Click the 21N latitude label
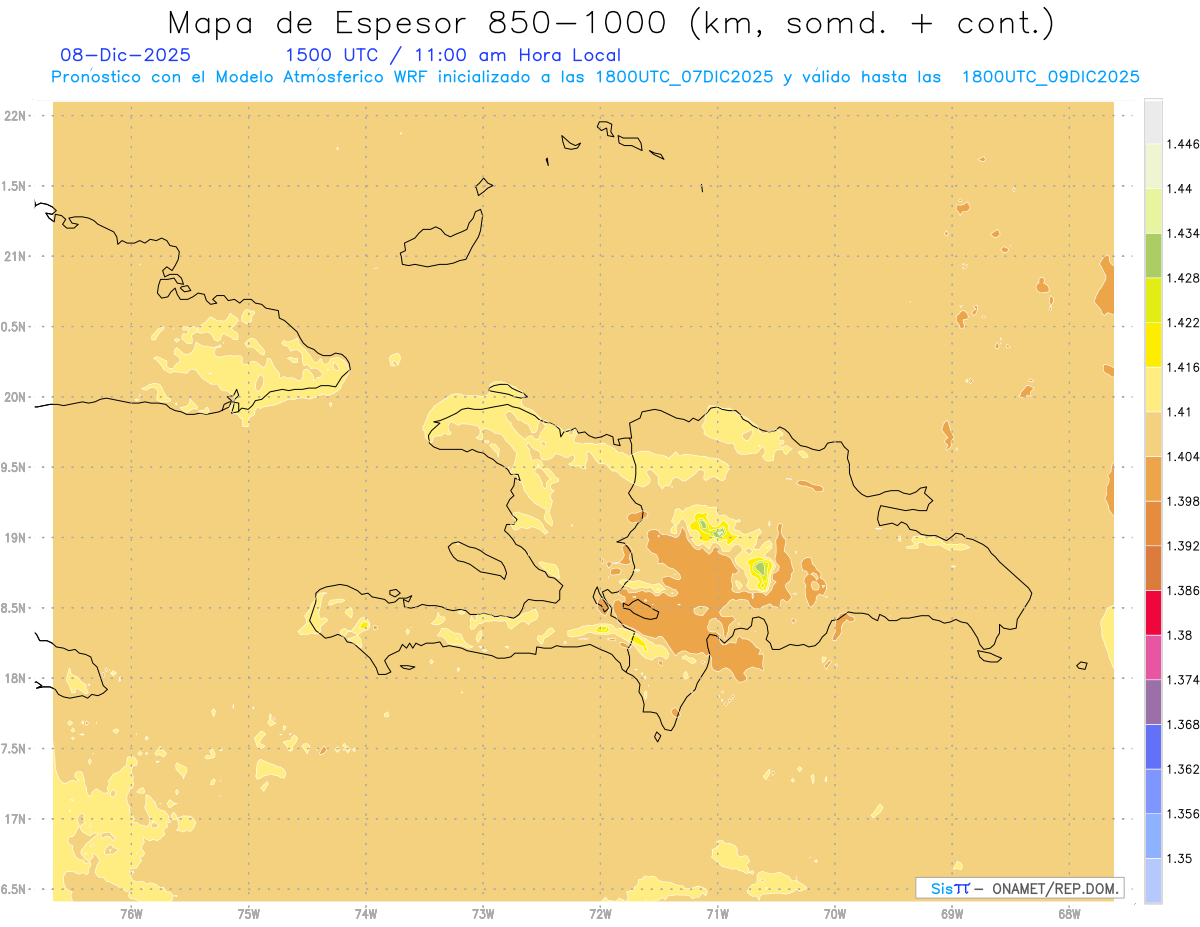The width and height of the screenshot is (1200, 927). pos(15,256)
